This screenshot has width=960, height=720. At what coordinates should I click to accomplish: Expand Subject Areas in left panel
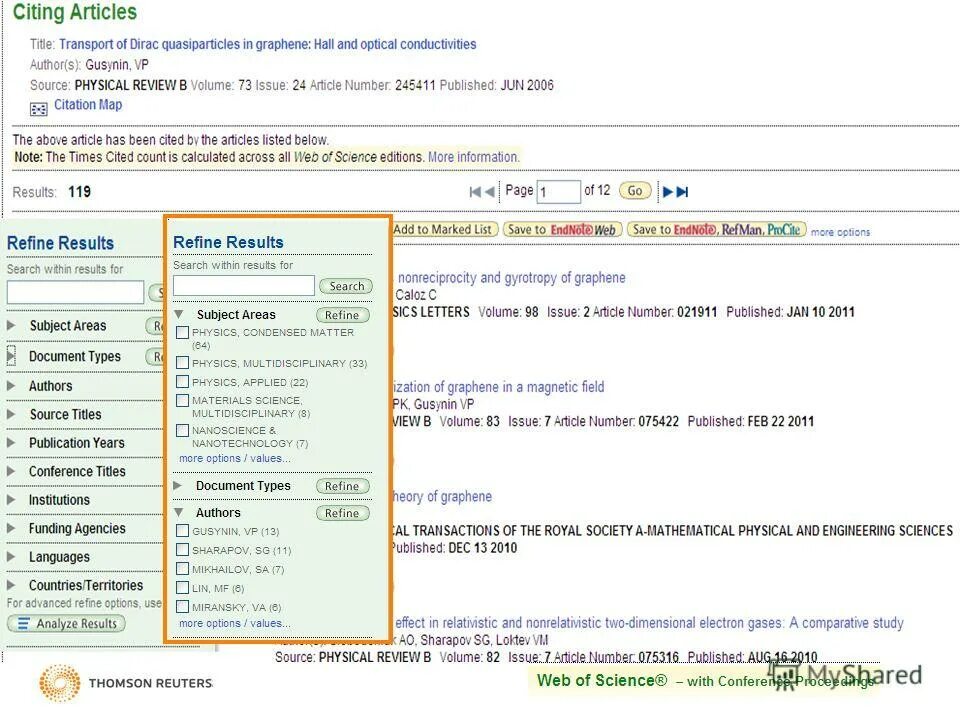point(11,325)
